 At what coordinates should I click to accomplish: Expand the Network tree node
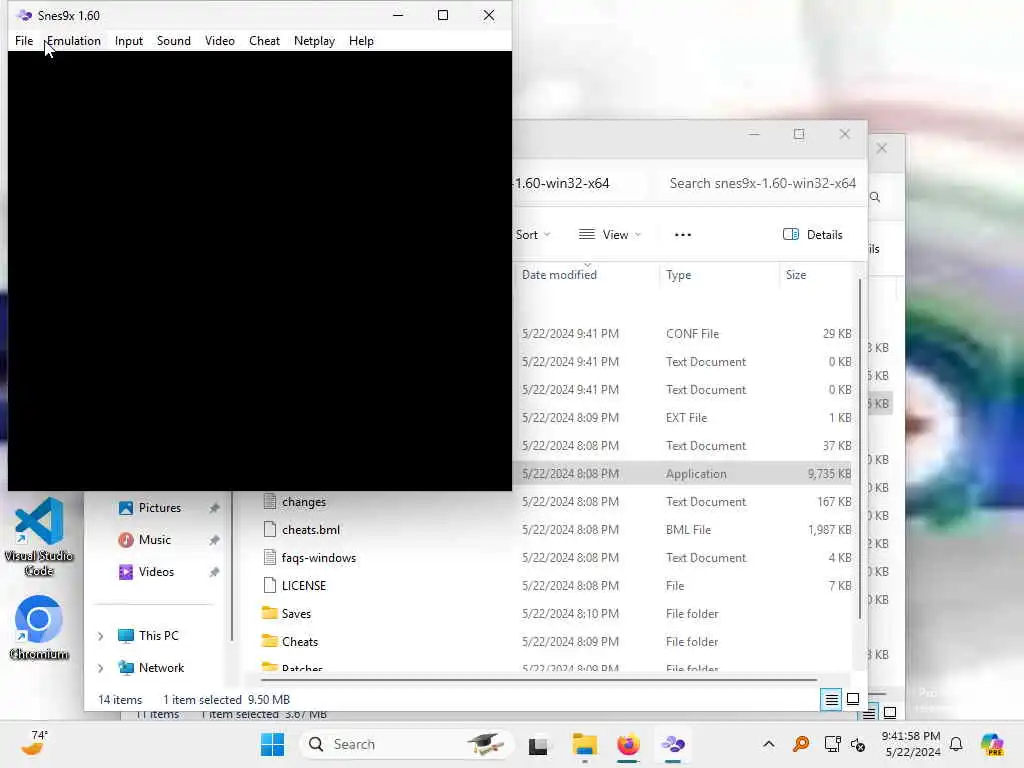pos(101,667)
